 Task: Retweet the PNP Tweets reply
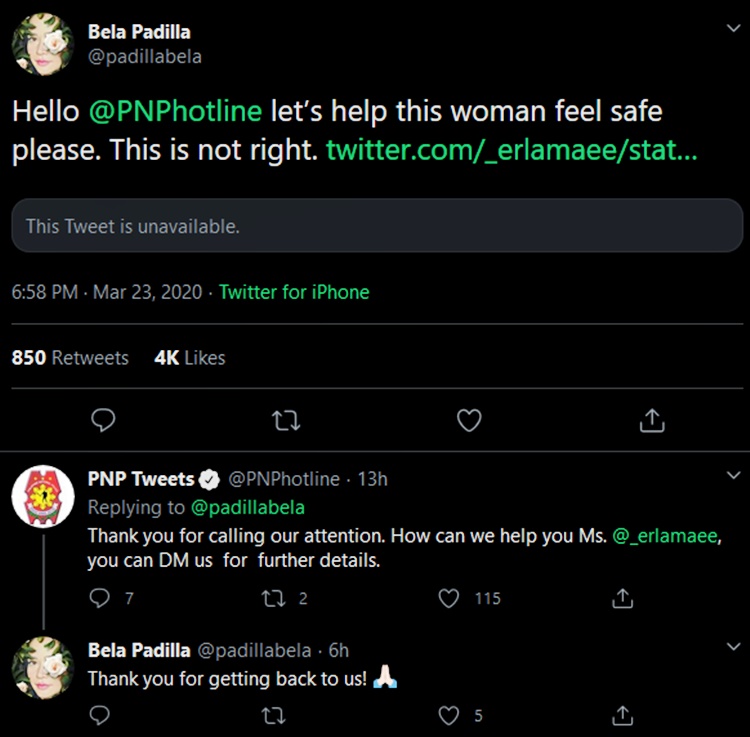click(272, 598)
